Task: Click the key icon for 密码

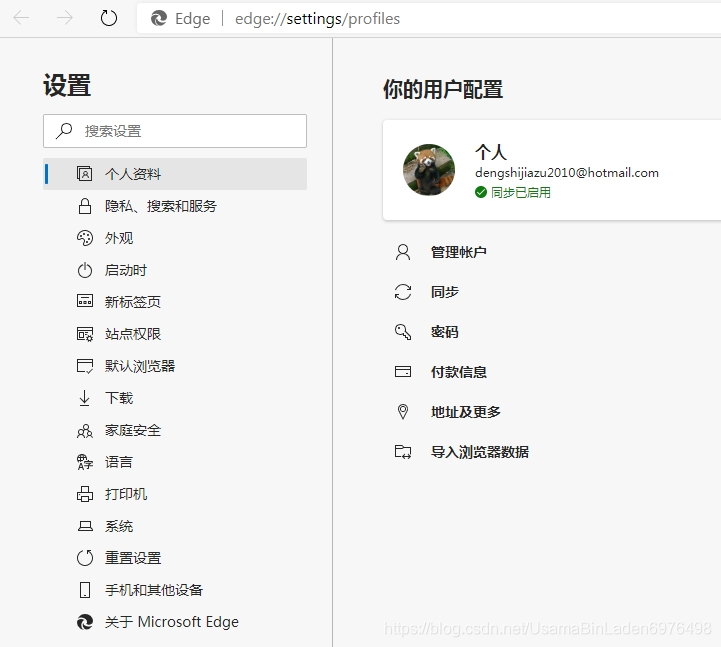Action: [x=403, y=332]
